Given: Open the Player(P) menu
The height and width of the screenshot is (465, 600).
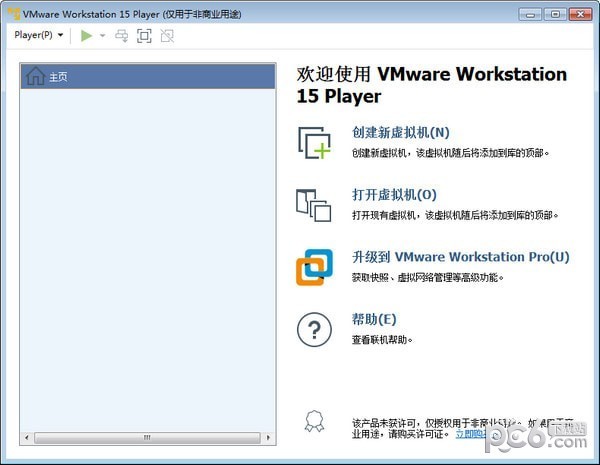Looking at the screenshot, I should pyautogui.click(x=38, y=35).
